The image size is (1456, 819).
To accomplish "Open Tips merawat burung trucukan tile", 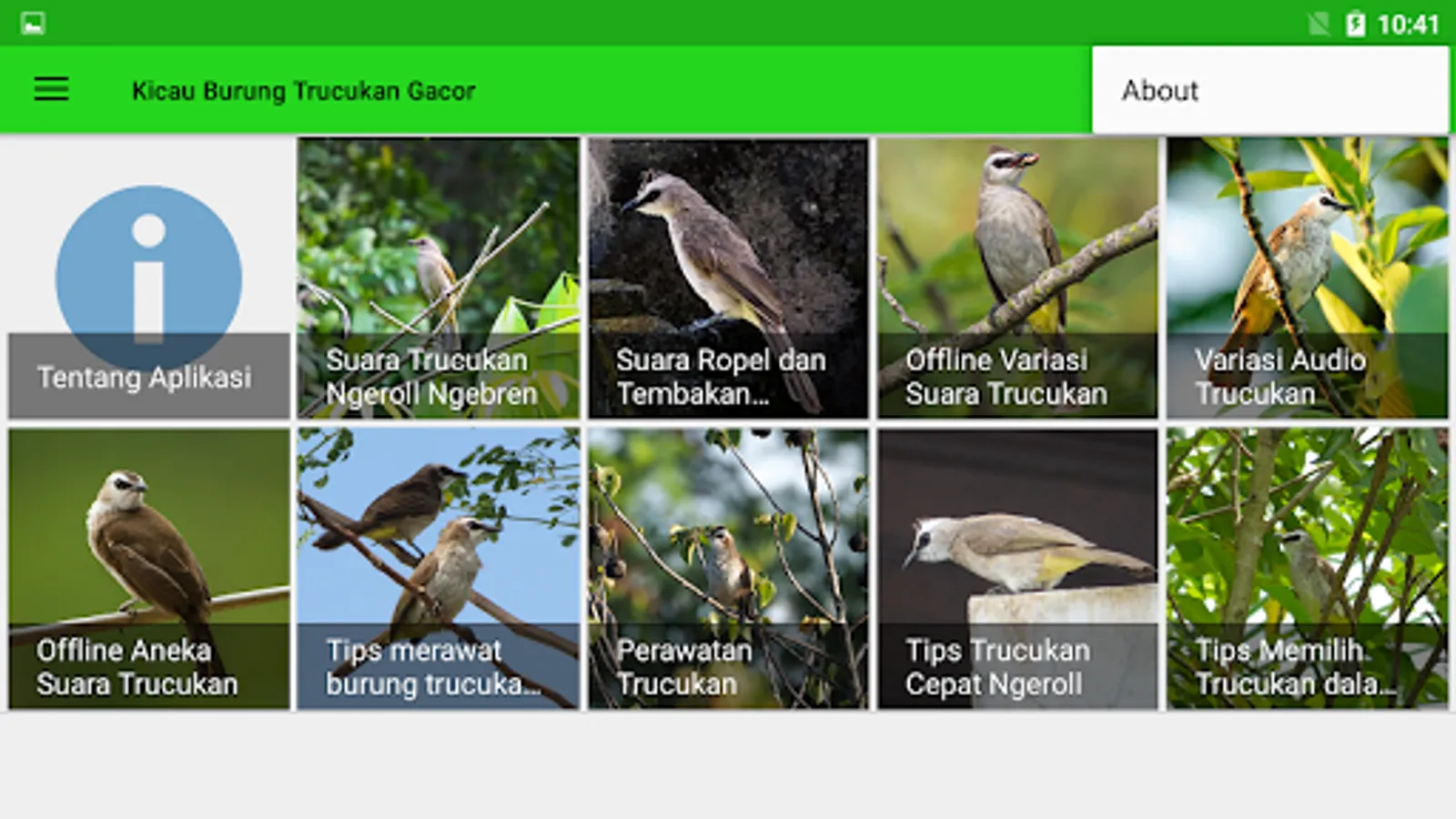I will (x=438, y=569).
